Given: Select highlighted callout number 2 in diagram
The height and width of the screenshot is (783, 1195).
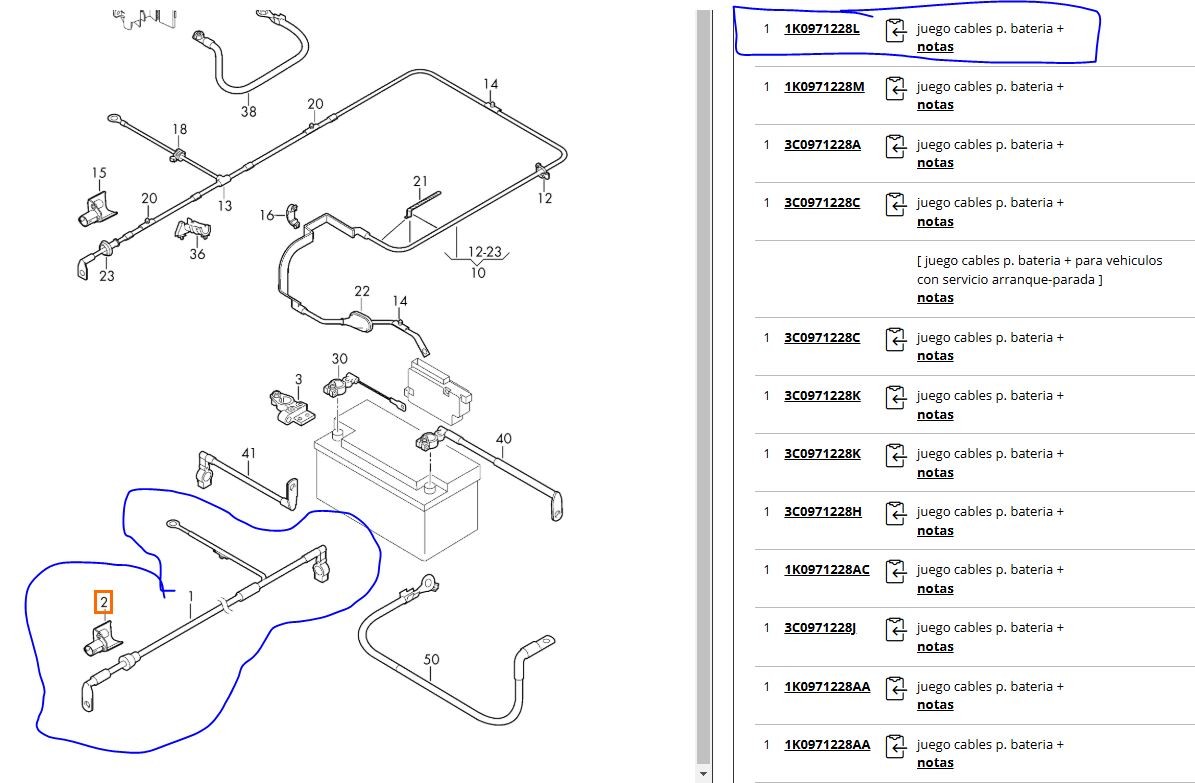Looking at the screenshot, I should pos(104,602).
